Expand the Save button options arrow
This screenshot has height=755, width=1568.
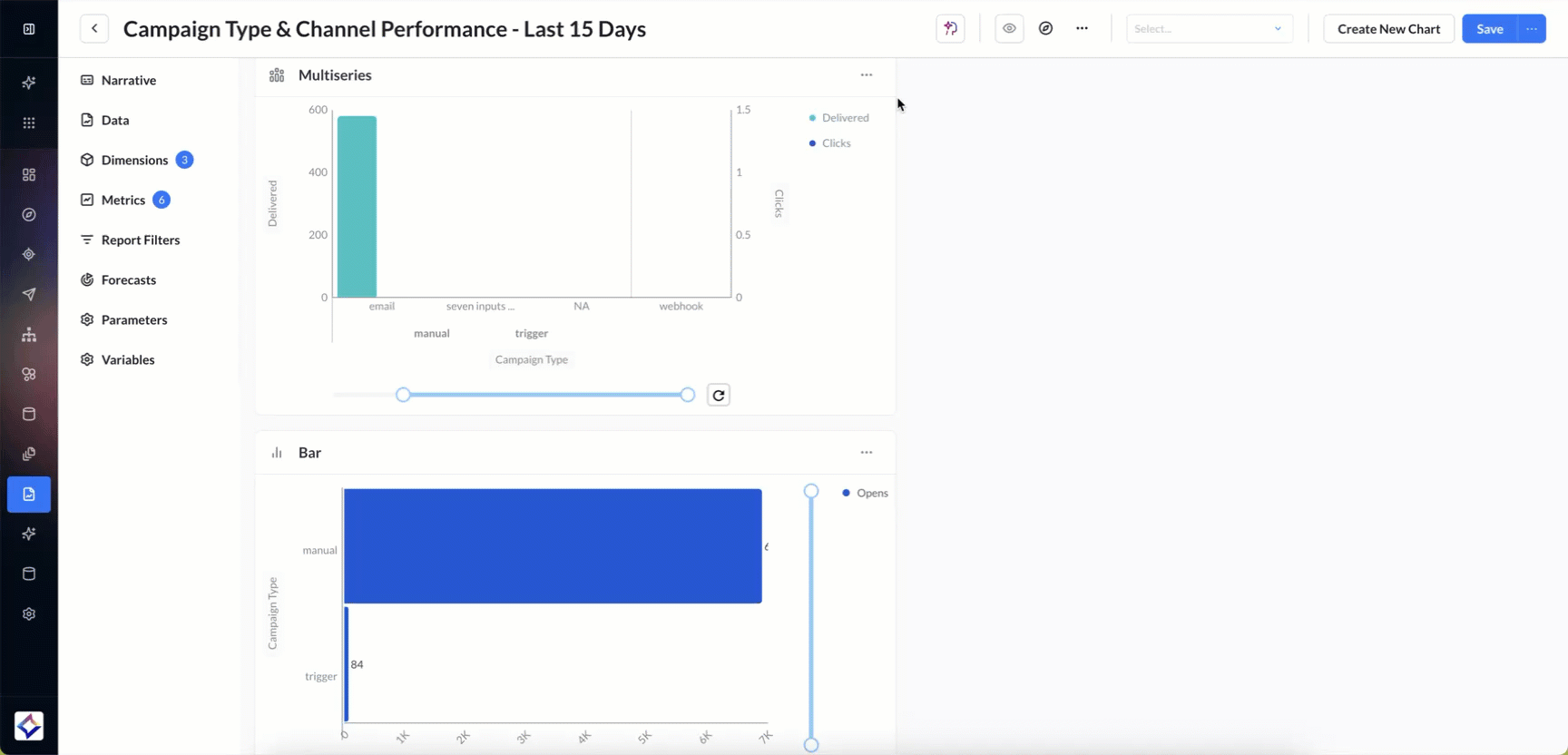coord(1532,29)
